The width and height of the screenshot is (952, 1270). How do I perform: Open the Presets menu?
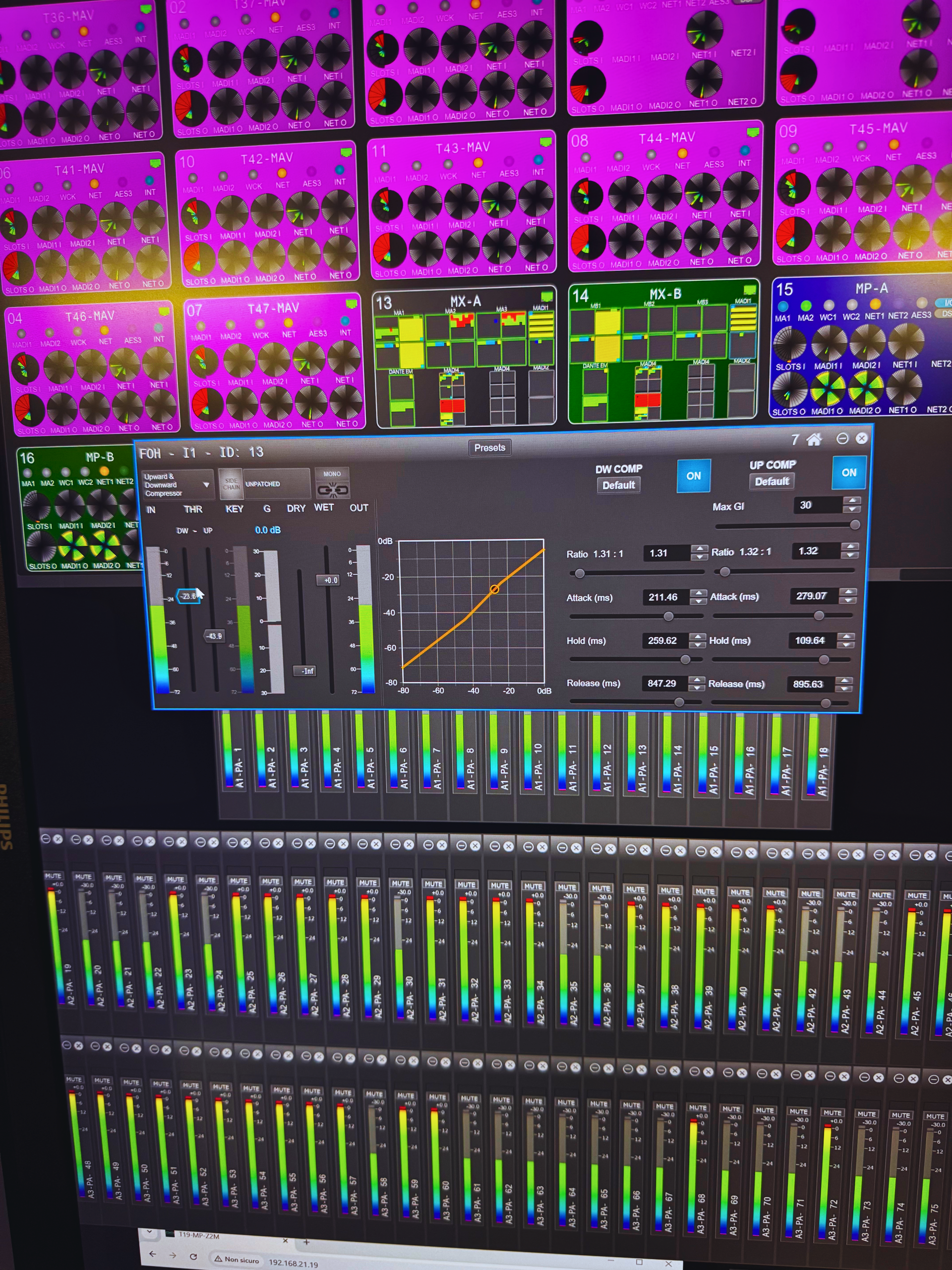click(x=489, y=447)
